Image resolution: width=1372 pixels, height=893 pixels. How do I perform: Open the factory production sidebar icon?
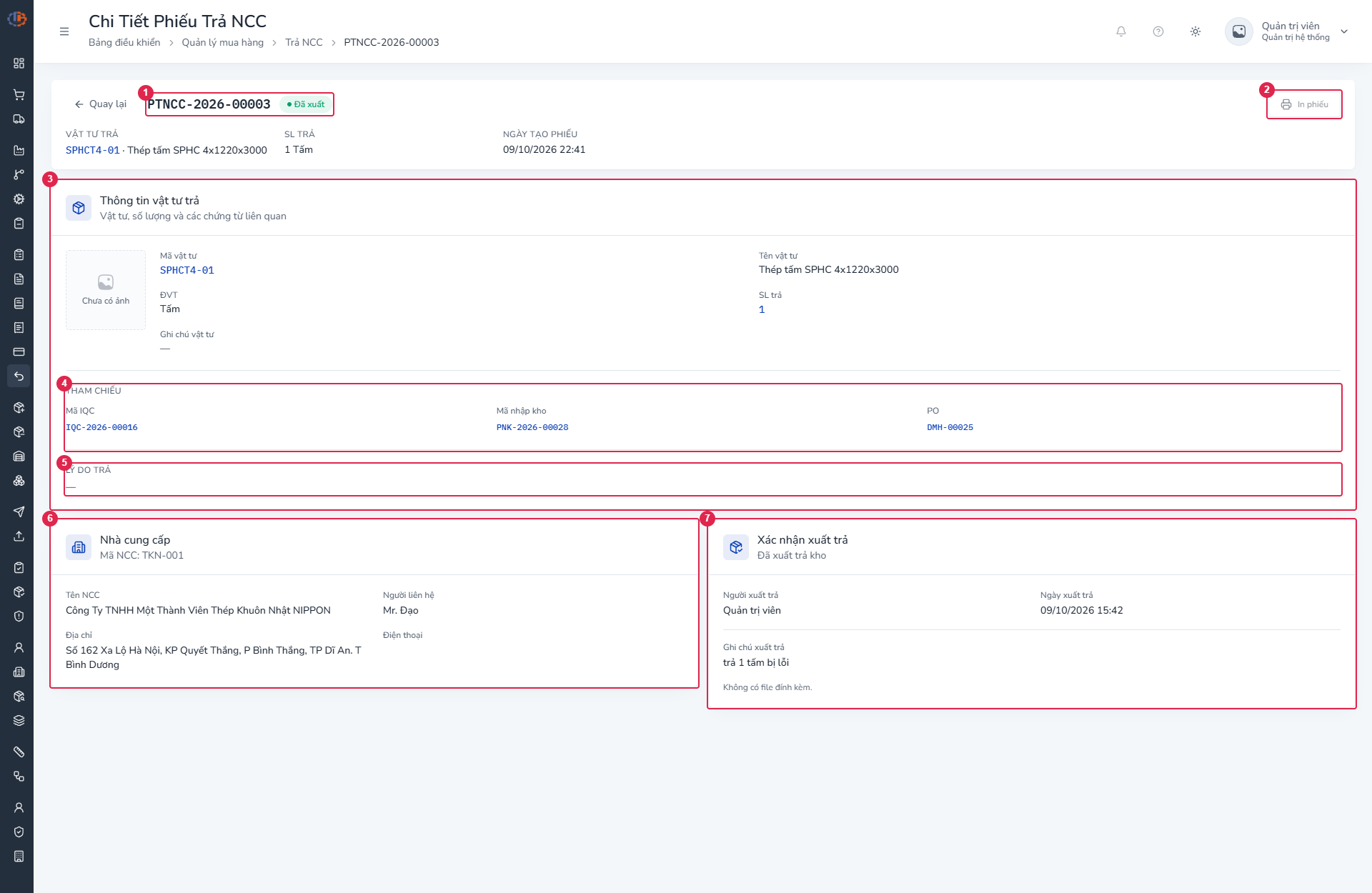pos(19,151)
